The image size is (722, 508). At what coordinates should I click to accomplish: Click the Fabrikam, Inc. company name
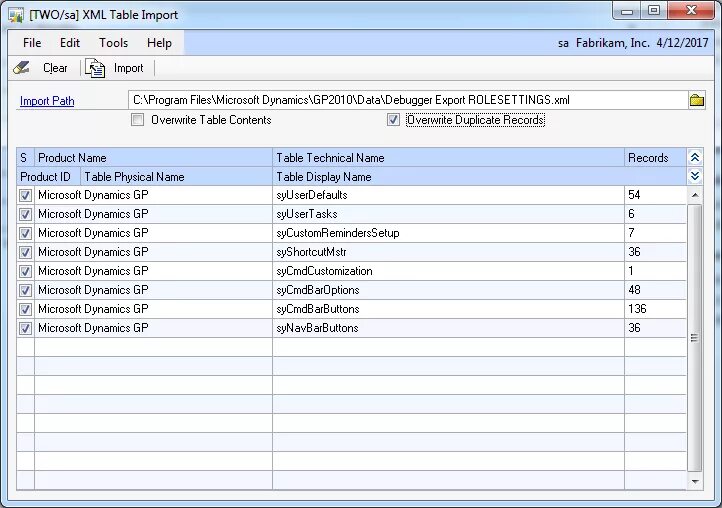click(x=612, y=43)
